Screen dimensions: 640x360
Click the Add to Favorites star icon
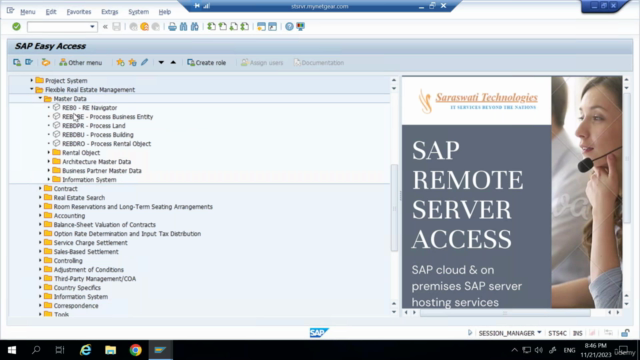point(120,62)
